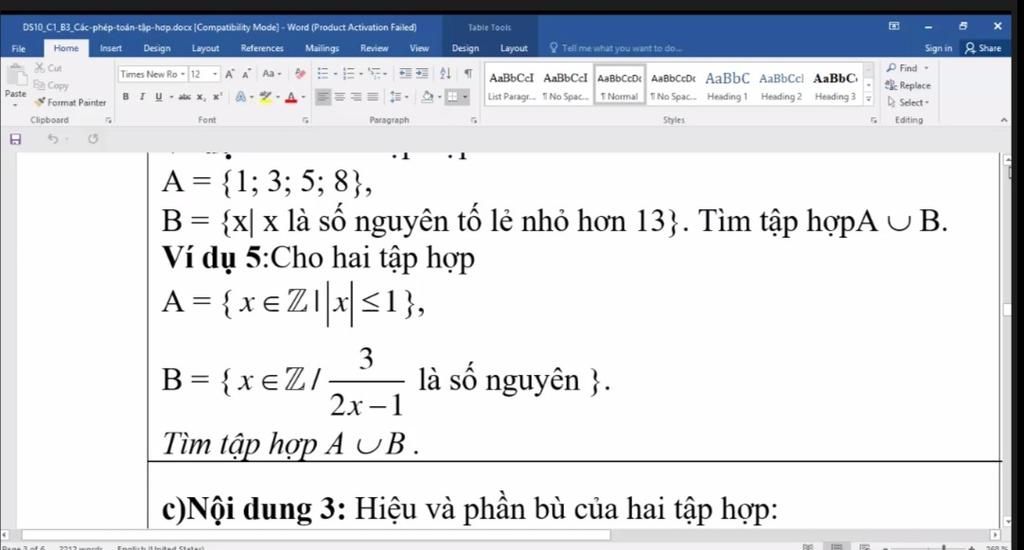Click the numbered list icon
1024x550 pixels.
pyautogui.click(x=348, y=73)
